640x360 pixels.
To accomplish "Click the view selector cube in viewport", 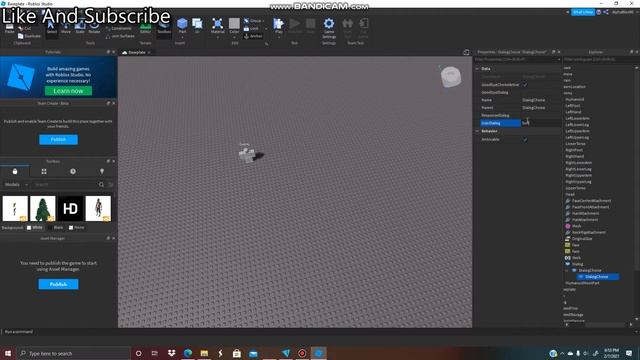I will pos(451,77).
